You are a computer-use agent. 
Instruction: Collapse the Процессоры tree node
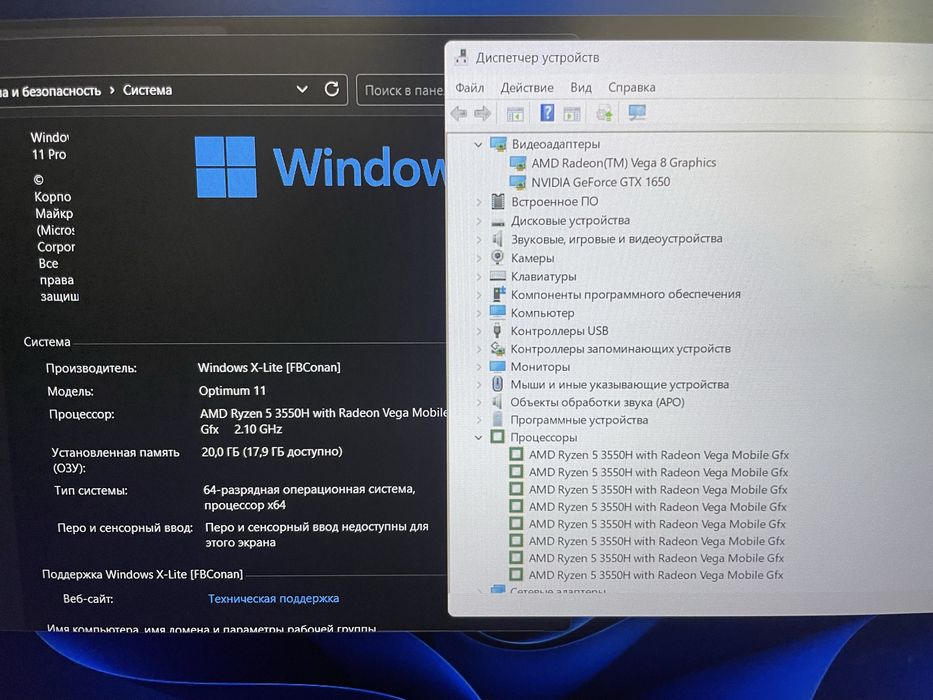point(478,438)
